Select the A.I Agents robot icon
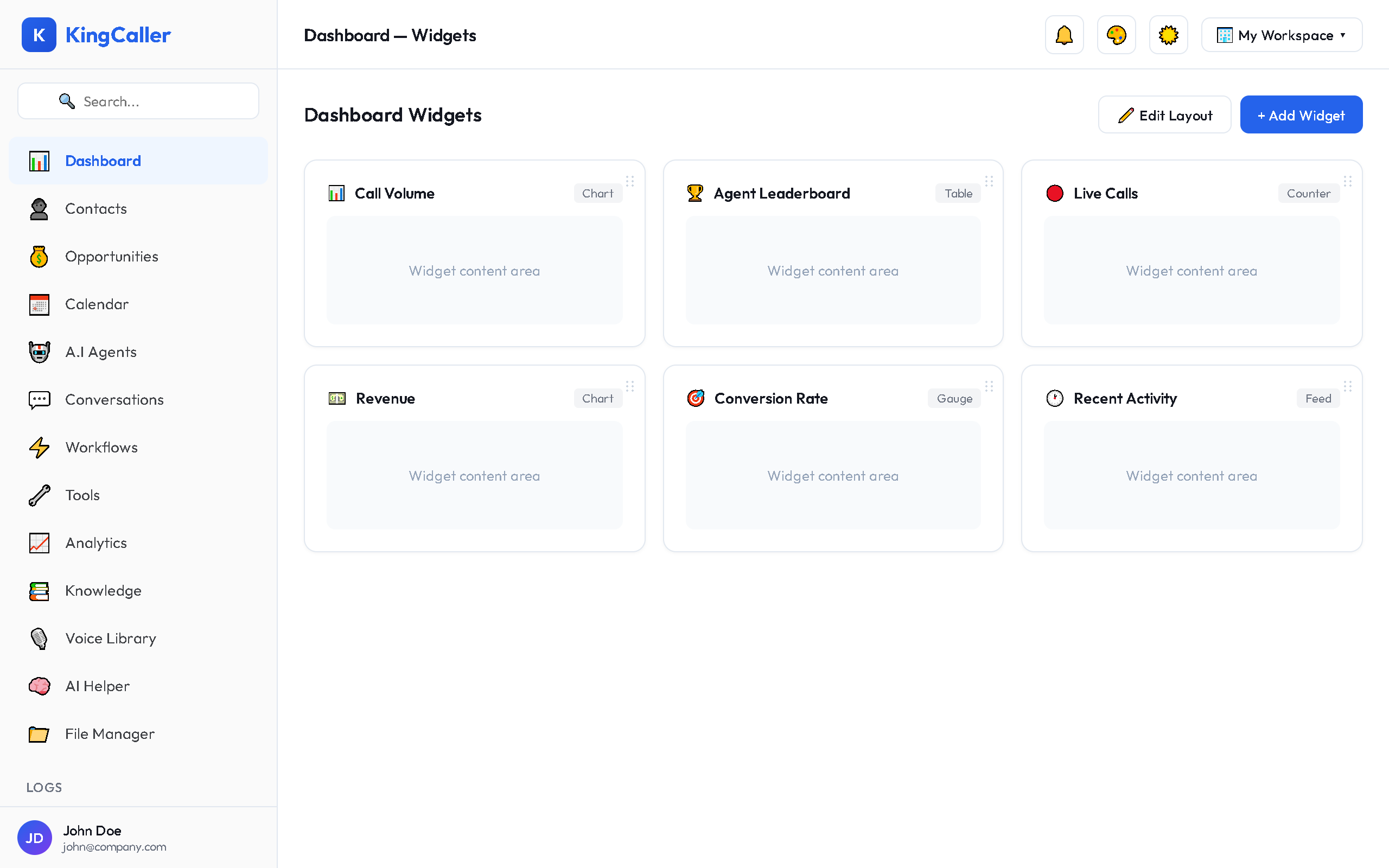Viewport: 1389px width, 868px height. tap(39, 352)
